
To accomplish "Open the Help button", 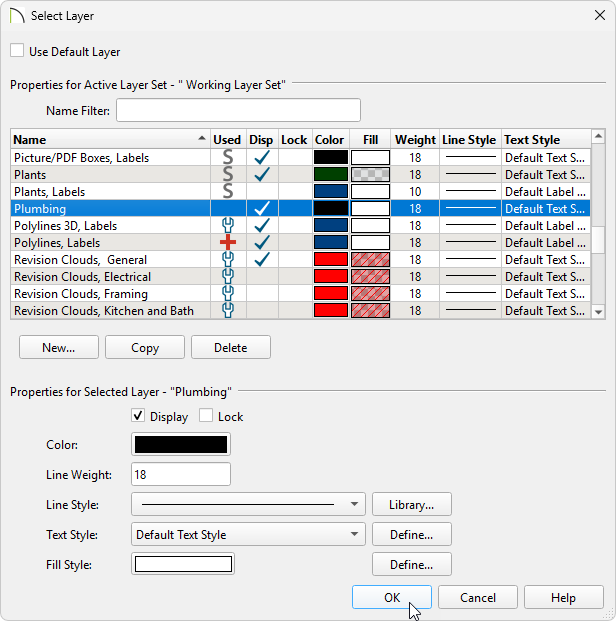I will [x=564, y=597].
